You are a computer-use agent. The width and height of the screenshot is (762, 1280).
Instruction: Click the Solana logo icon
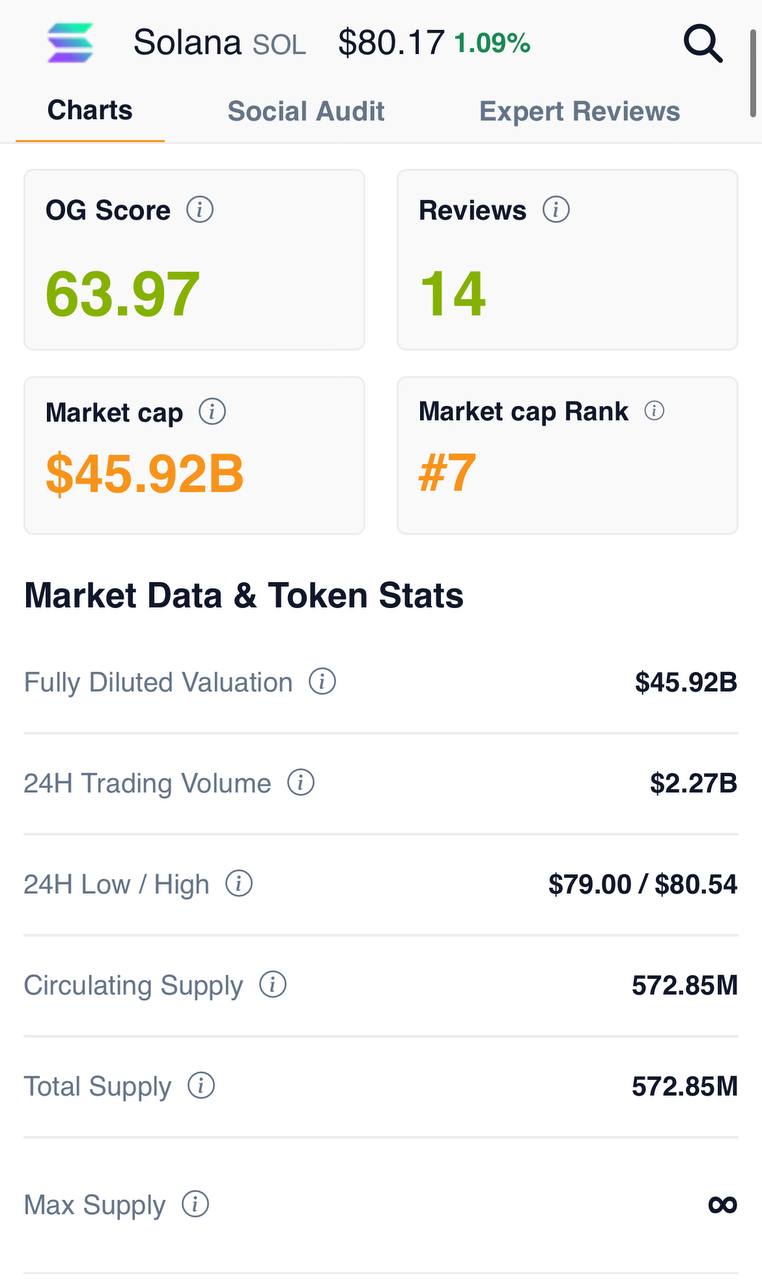[70, 43]
